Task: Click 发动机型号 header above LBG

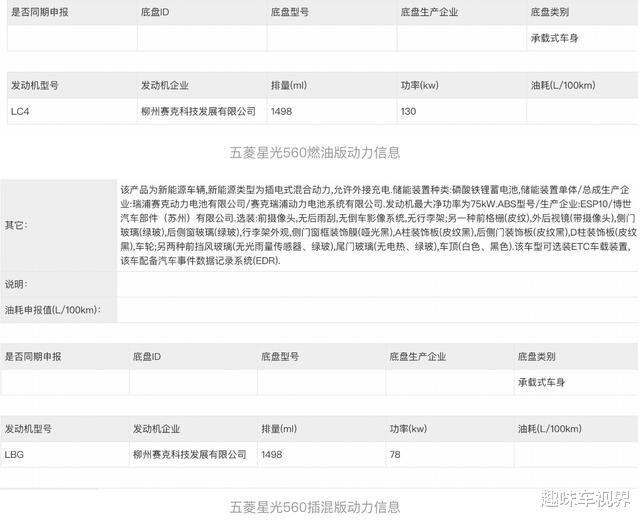Action: 28,429
